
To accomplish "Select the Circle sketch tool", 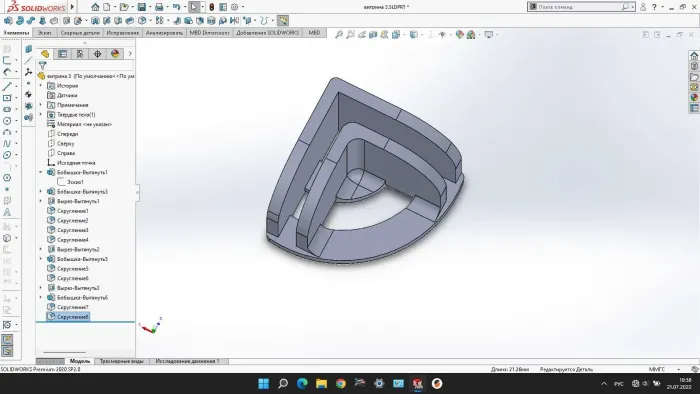I will pos(7,121).
